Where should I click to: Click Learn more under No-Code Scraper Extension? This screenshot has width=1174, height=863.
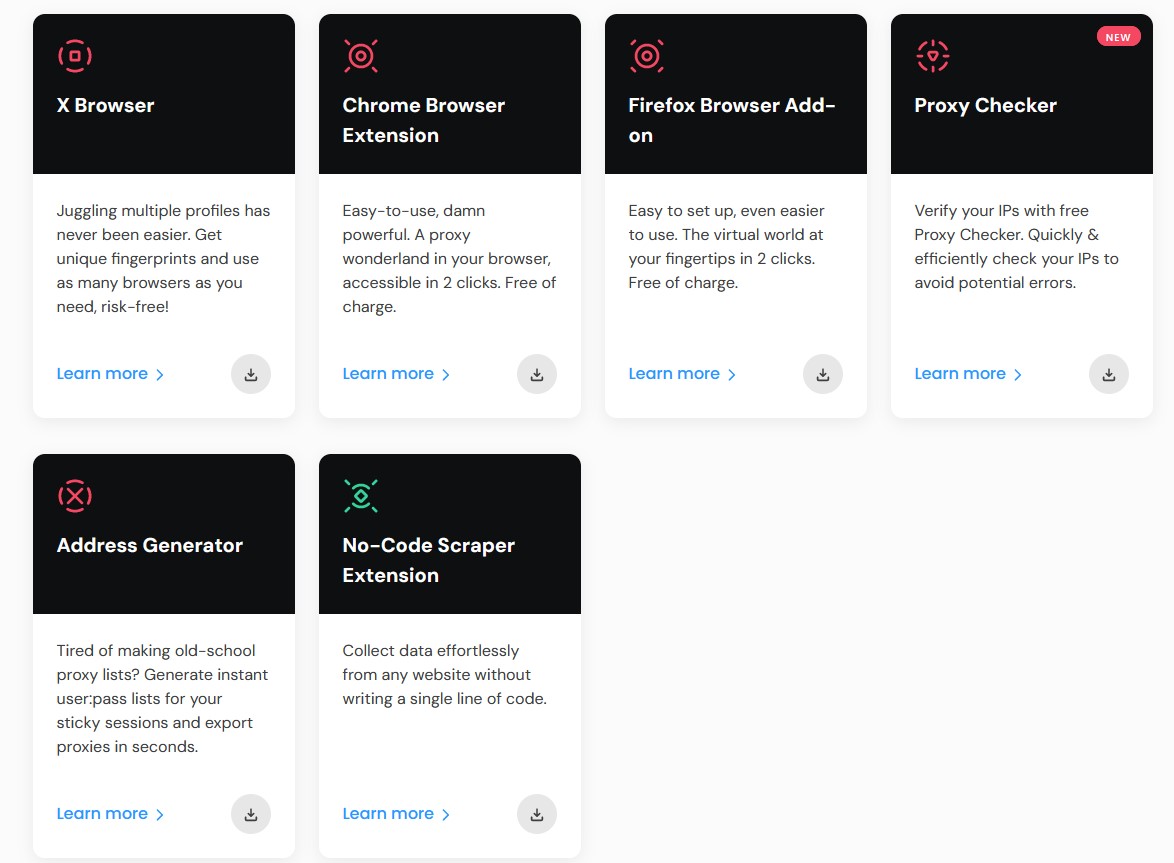tap(389, 813)
